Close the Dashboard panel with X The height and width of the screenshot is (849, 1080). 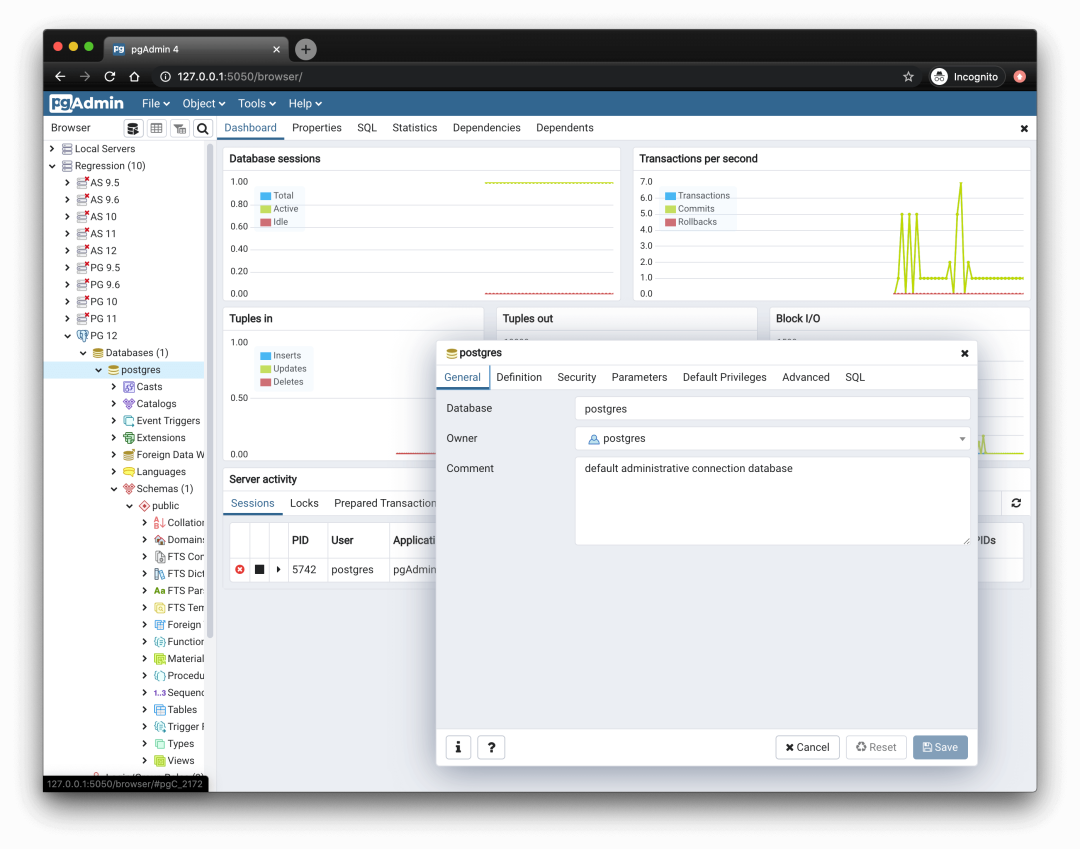(x=1024, y=129)
